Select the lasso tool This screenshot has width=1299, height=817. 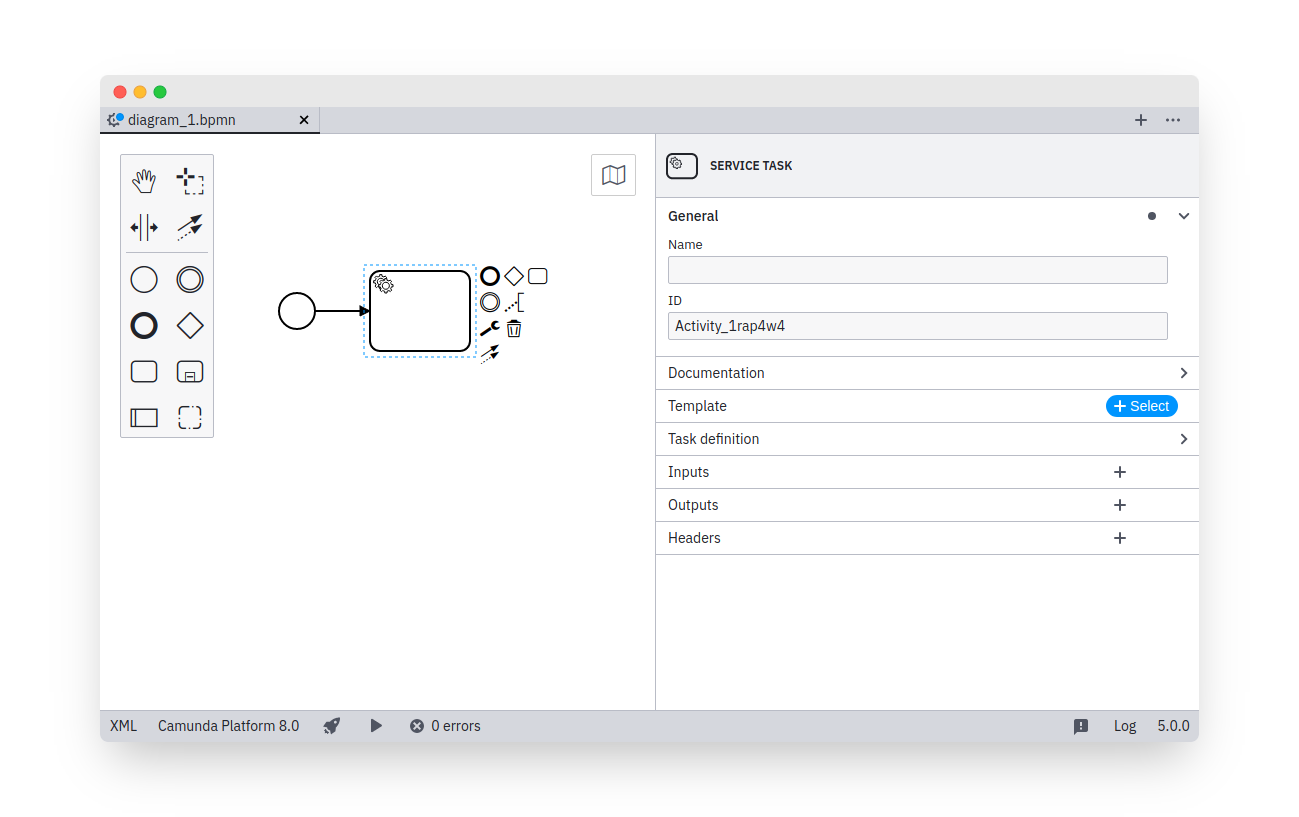pyautogui.click(x=190, y=181)
